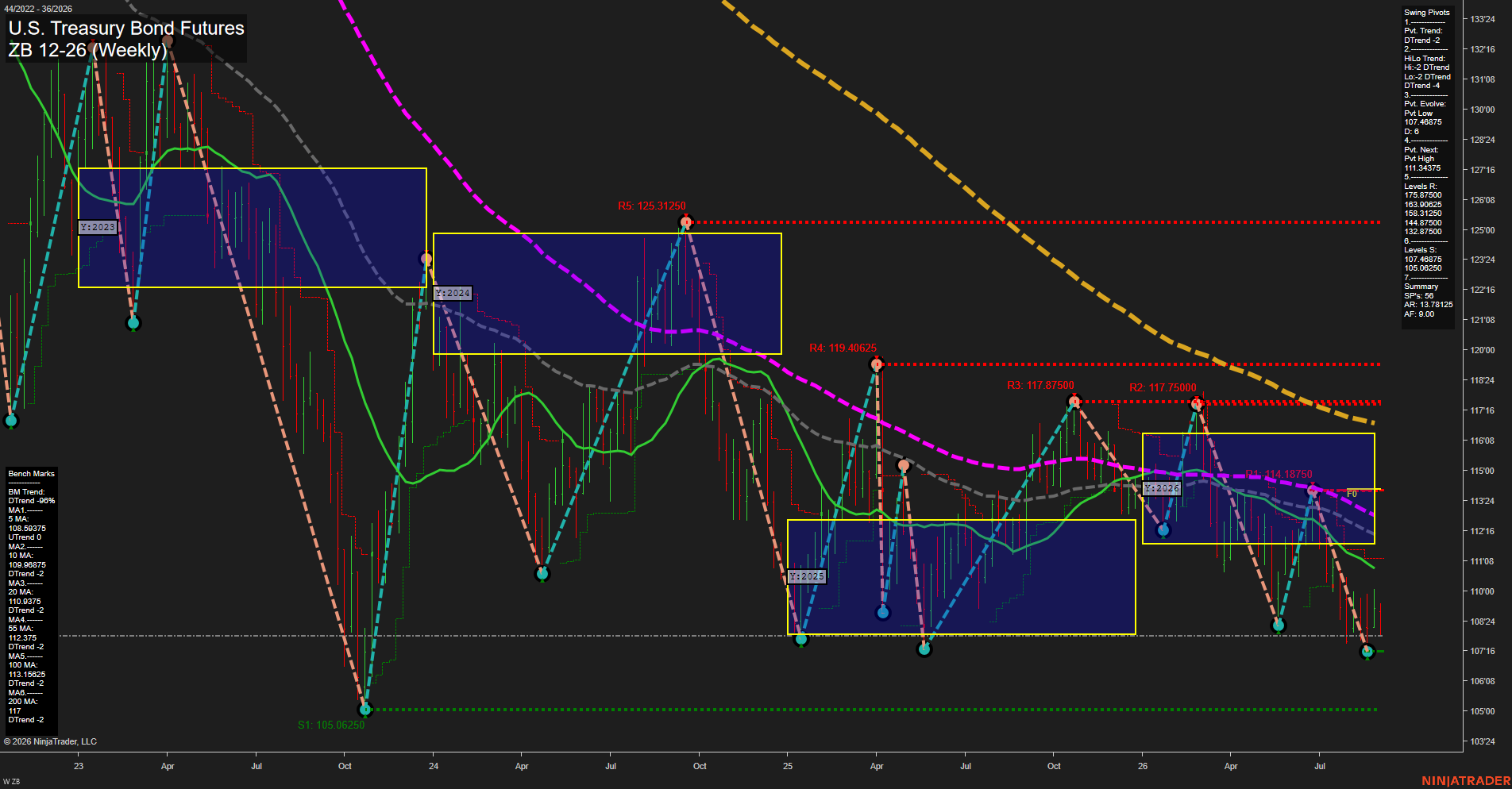Click the 105'00 price axis label

click(1483, 711)
